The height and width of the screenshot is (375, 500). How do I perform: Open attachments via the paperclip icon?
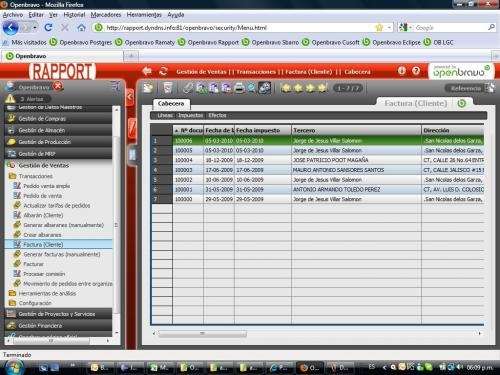188,88
